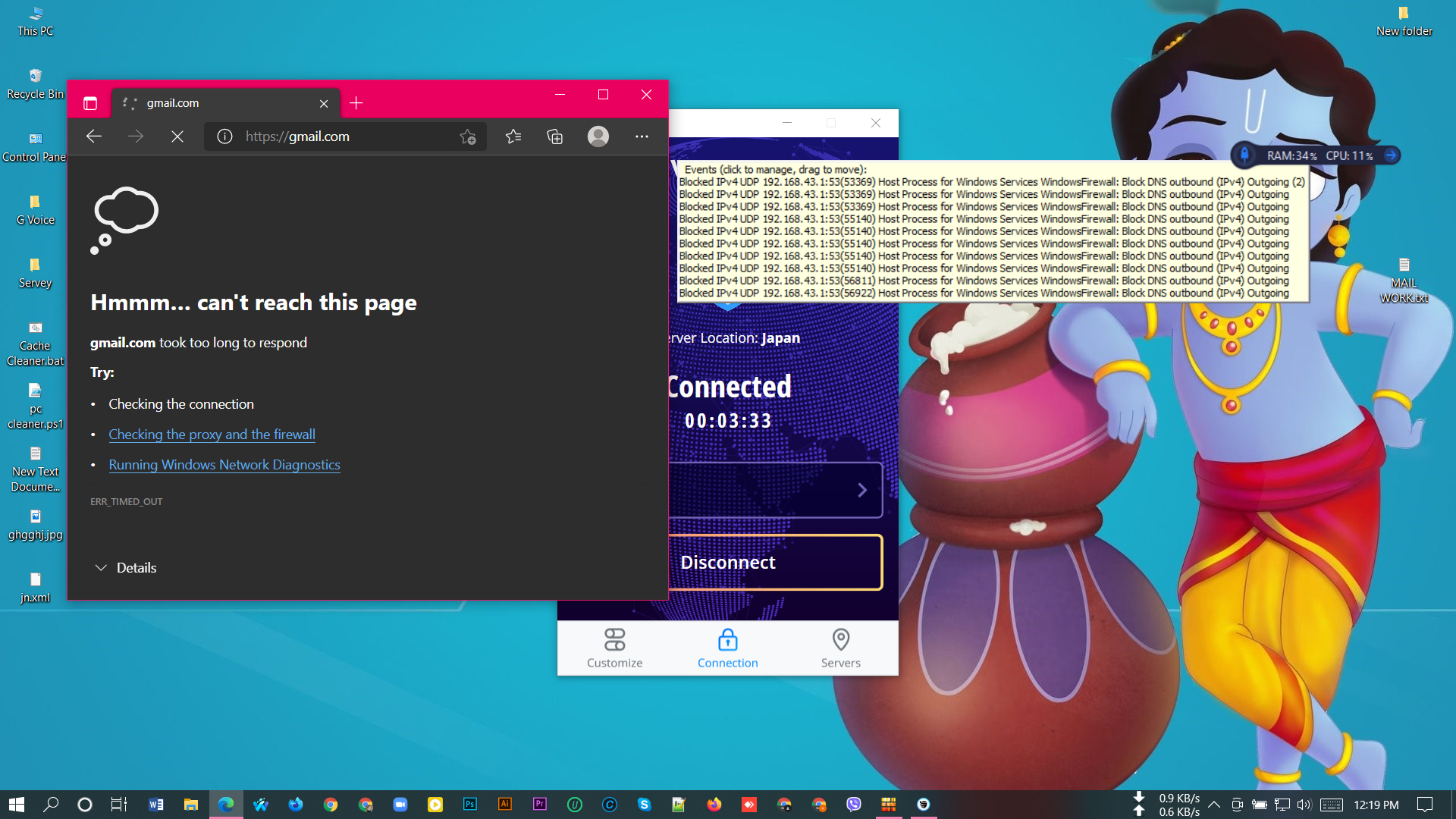1456x819 pixels.
Task: Open network status icon in tray
Action: pyautogui.click(x=1282, y=805)
